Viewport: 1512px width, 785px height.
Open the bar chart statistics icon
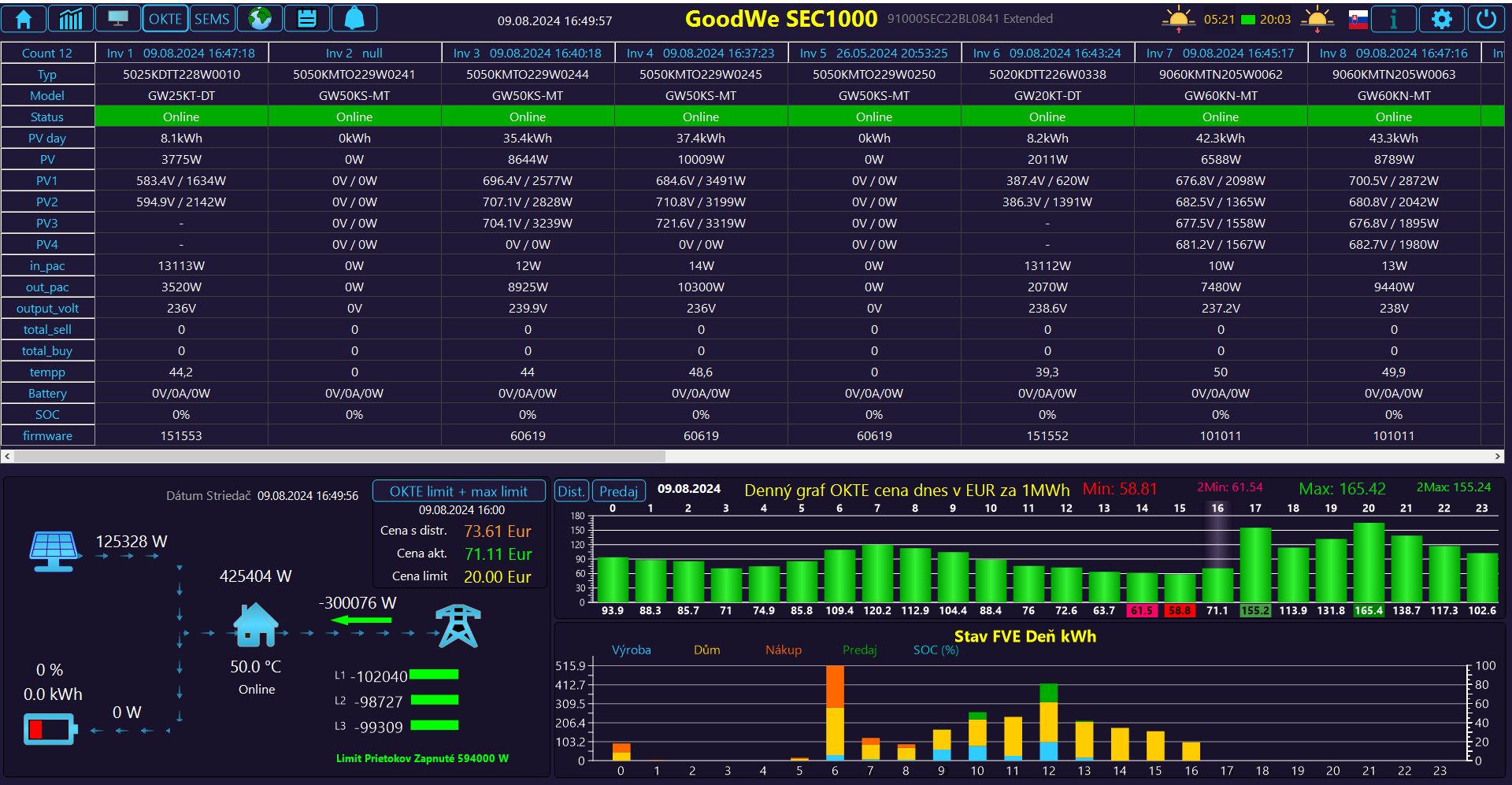click(x=71, y=19)
